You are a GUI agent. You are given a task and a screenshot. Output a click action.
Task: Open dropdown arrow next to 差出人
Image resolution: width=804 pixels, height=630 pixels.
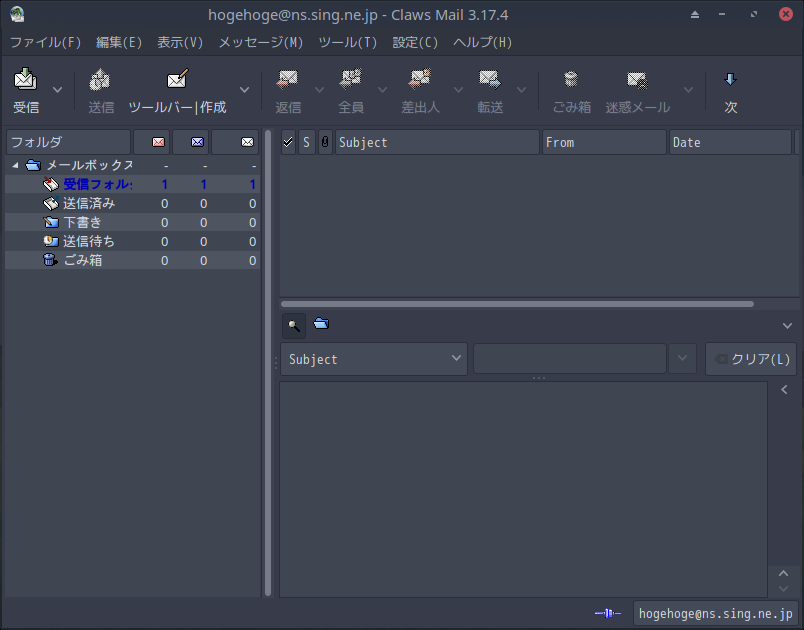click(x=458, y=90)
